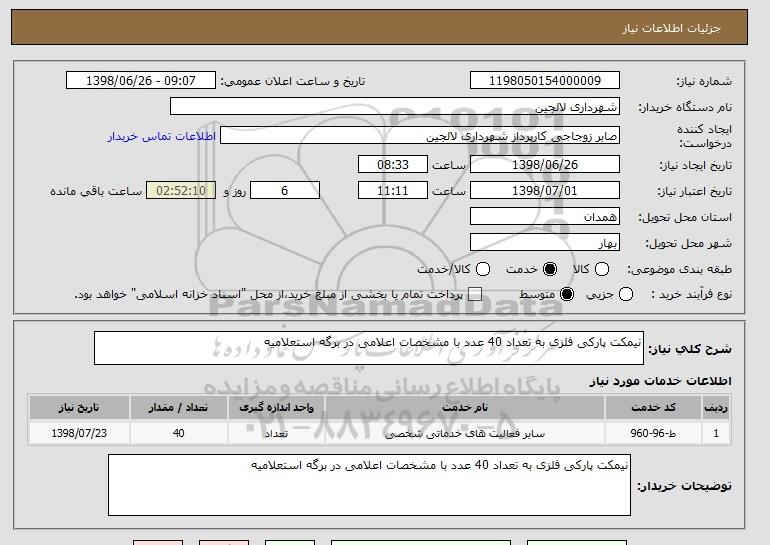Image resolution: width=770 pixels, height=545 pixels.
Task: Click the جزئیات اطلاعات نیاز page title
Action: tap(671, 28)
